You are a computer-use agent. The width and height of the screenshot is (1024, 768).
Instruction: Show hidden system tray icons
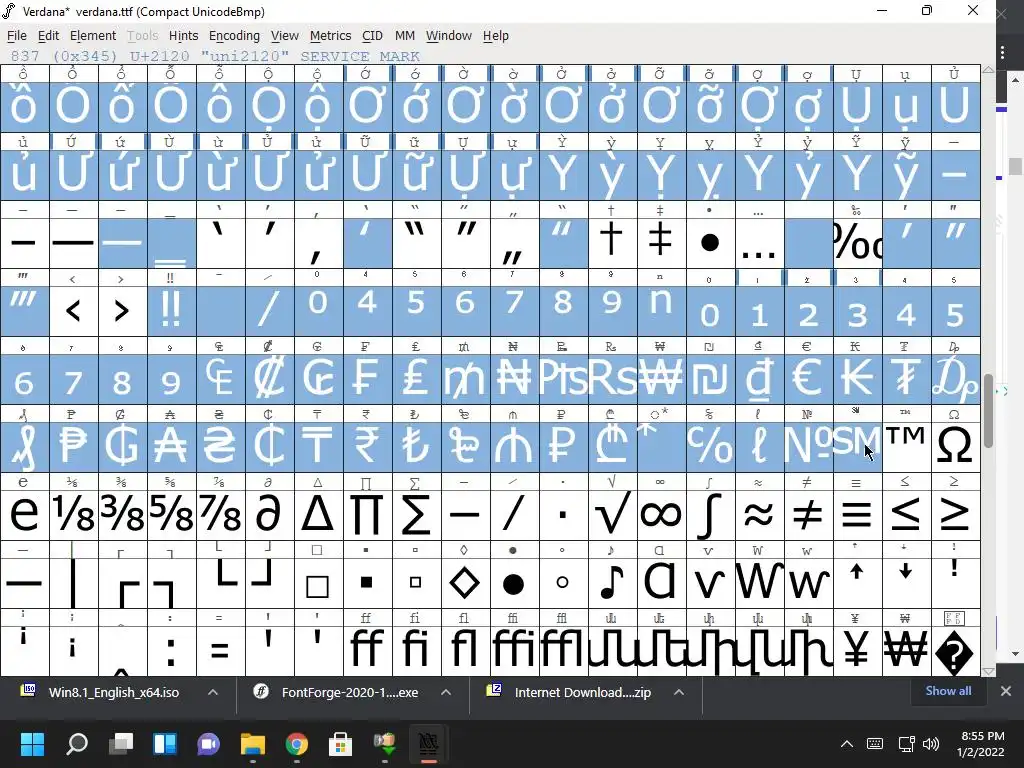(846, 744)
